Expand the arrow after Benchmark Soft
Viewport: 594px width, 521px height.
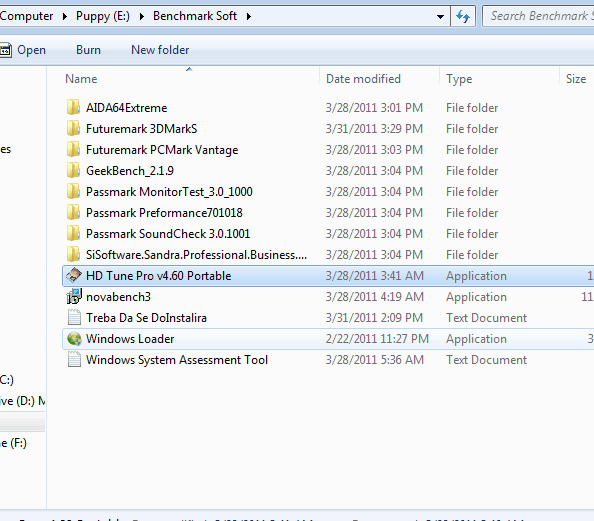249,16
